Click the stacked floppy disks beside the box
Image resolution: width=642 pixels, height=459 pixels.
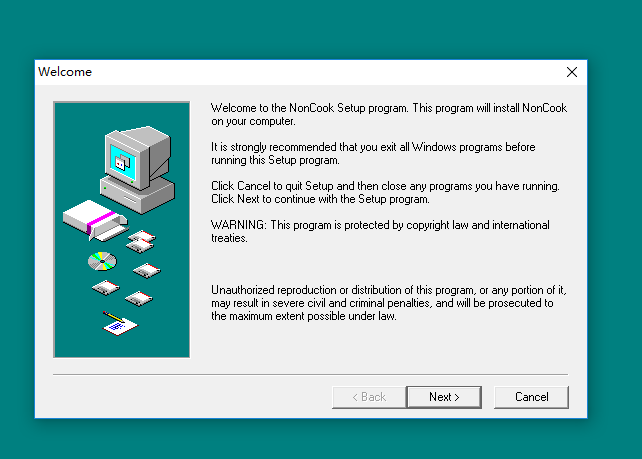(x=141, y=241)
